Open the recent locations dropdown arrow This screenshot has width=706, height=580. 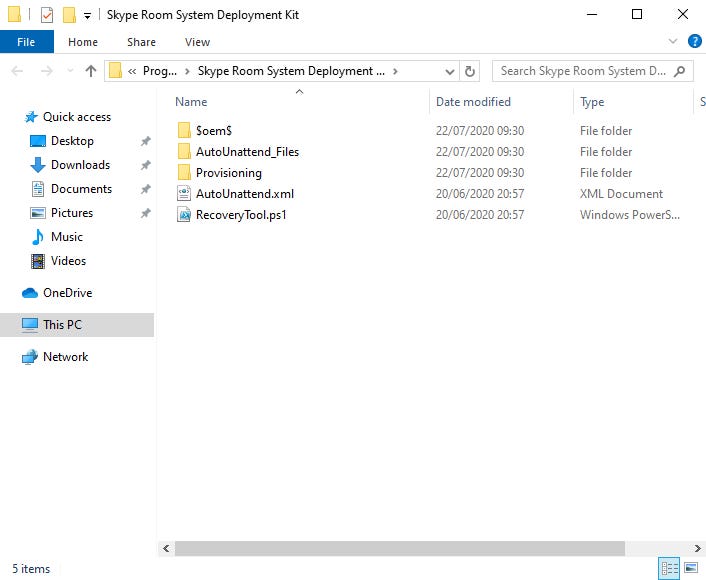point(70,71)
